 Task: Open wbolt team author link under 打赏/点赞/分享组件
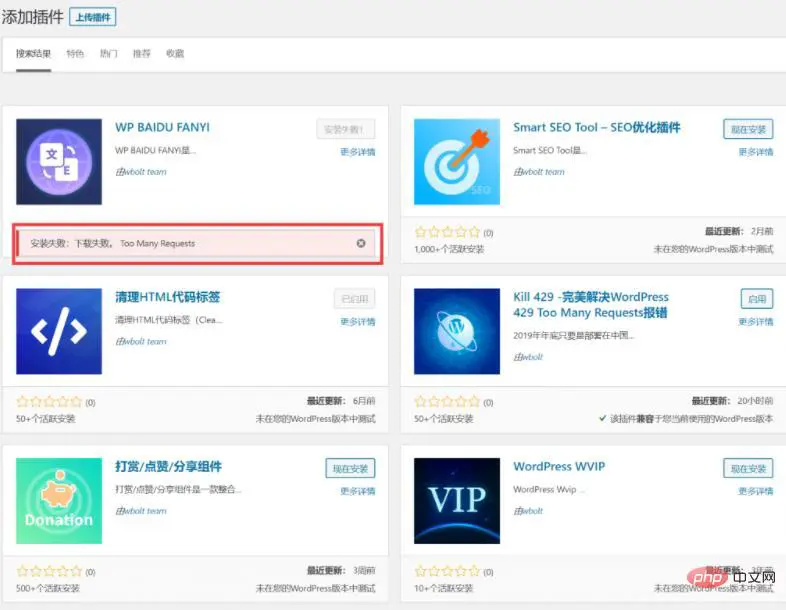coord(145,511)
